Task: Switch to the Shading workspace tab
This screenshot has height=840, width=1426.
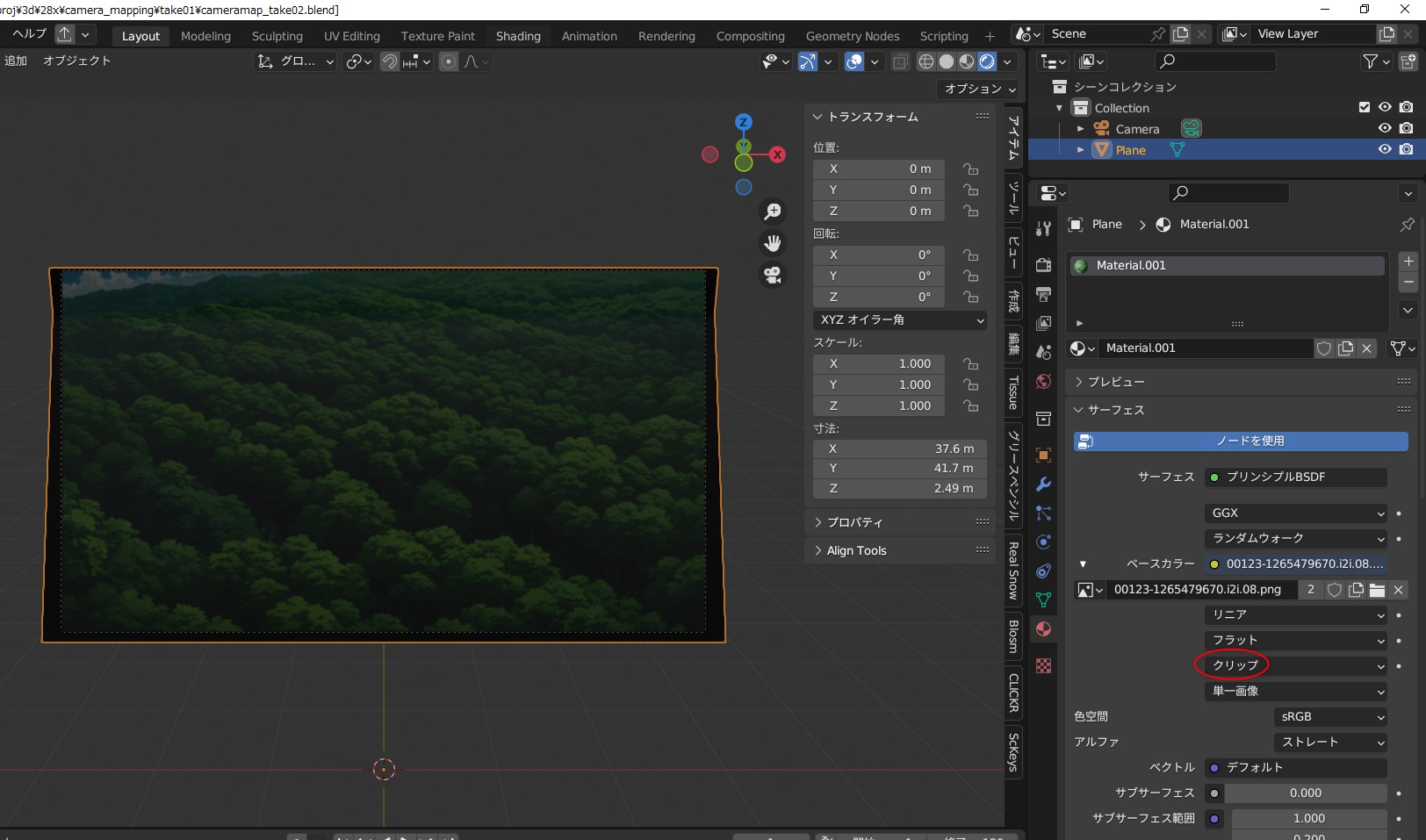Action: pyautogui.click(x=518, y=36)
